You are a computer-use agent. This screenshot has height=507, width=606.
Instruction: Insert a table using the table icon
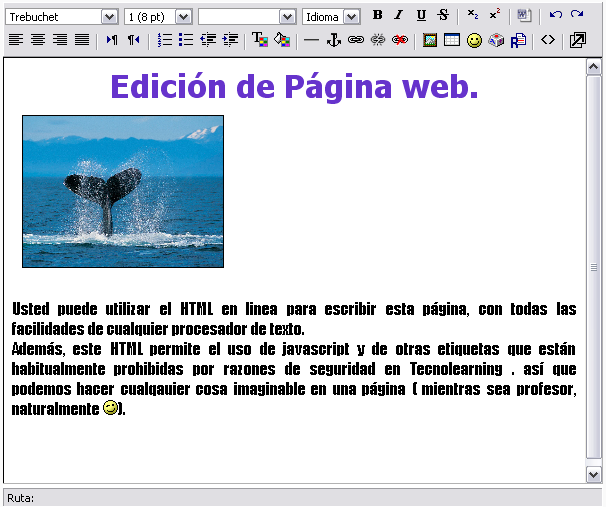click(452, 40)
